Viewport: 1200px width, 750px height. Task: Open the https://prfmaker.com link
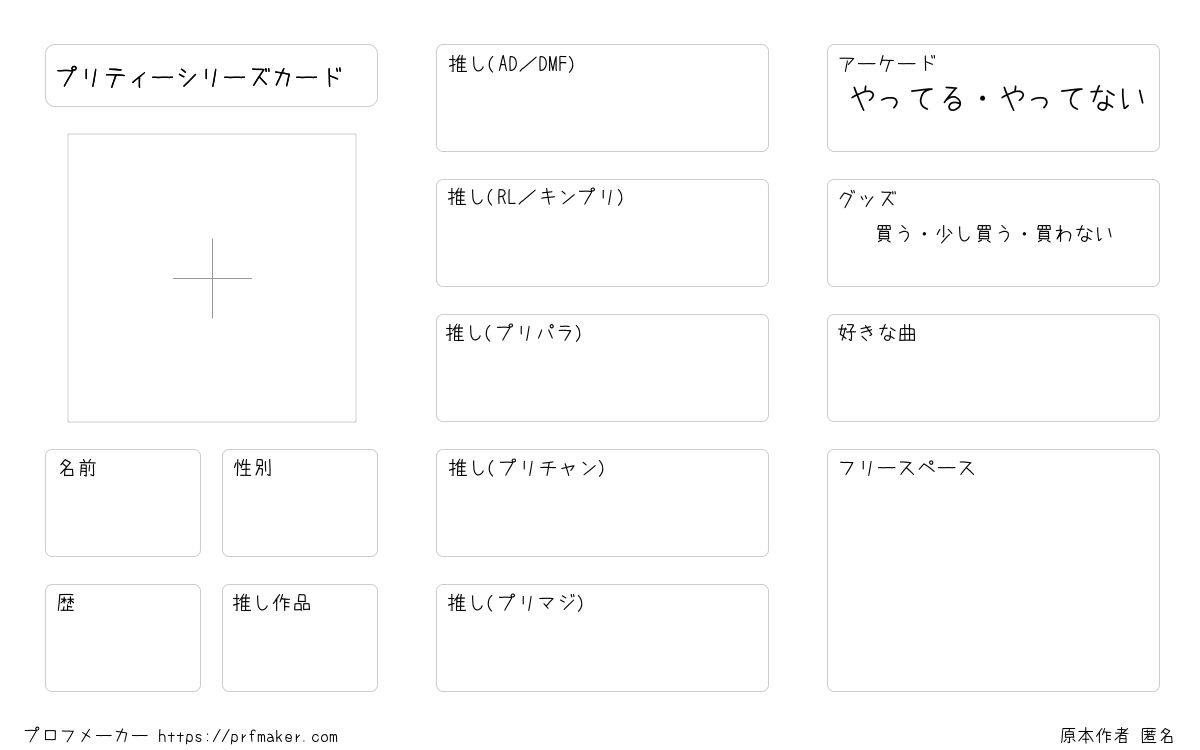click(248, 737)
